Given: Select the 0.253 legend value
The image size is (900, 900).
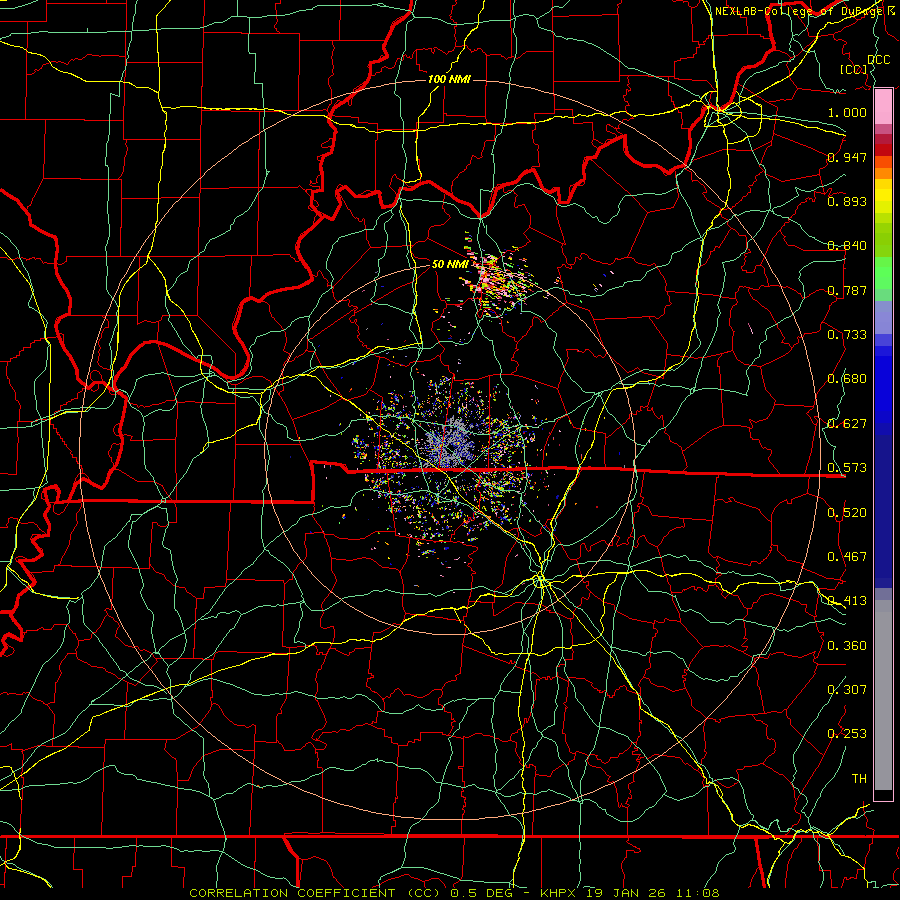Looking at the screenshot, I should click(x=847, y=734).
